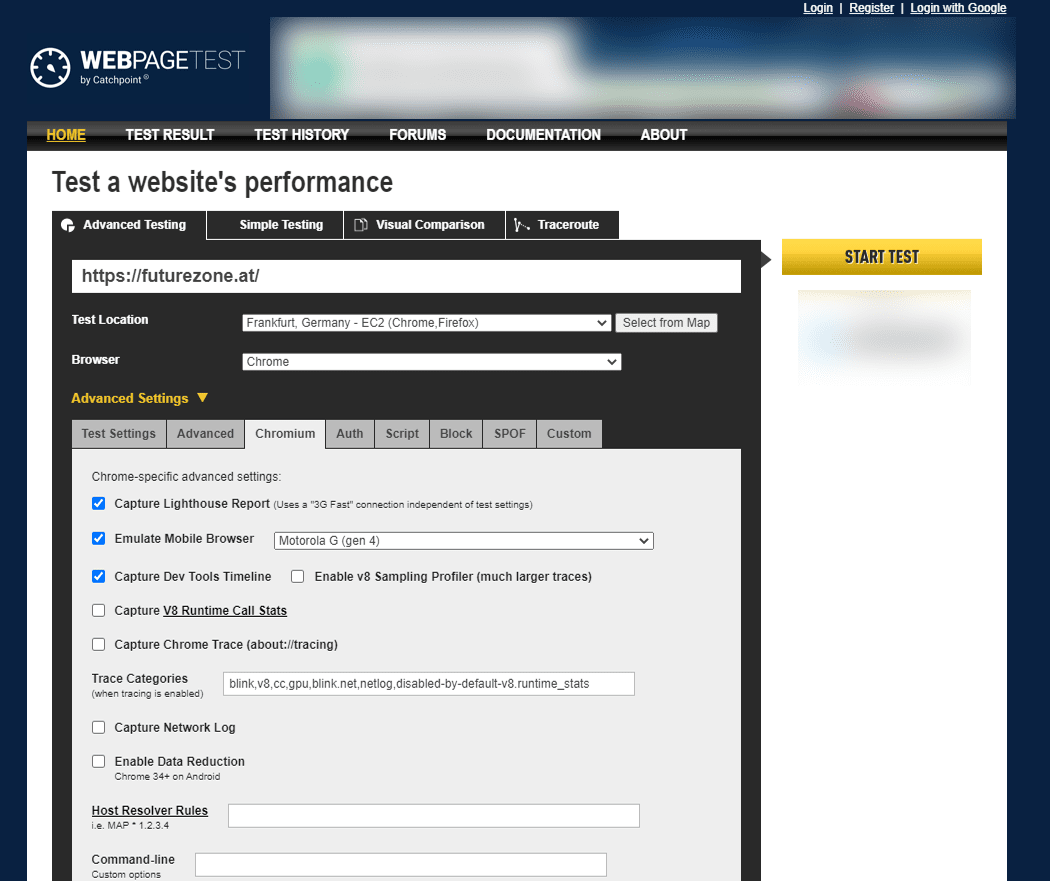
Task: Disable Capture Dev Tools Timeline checkbox
Action: (x=98, y=576)
